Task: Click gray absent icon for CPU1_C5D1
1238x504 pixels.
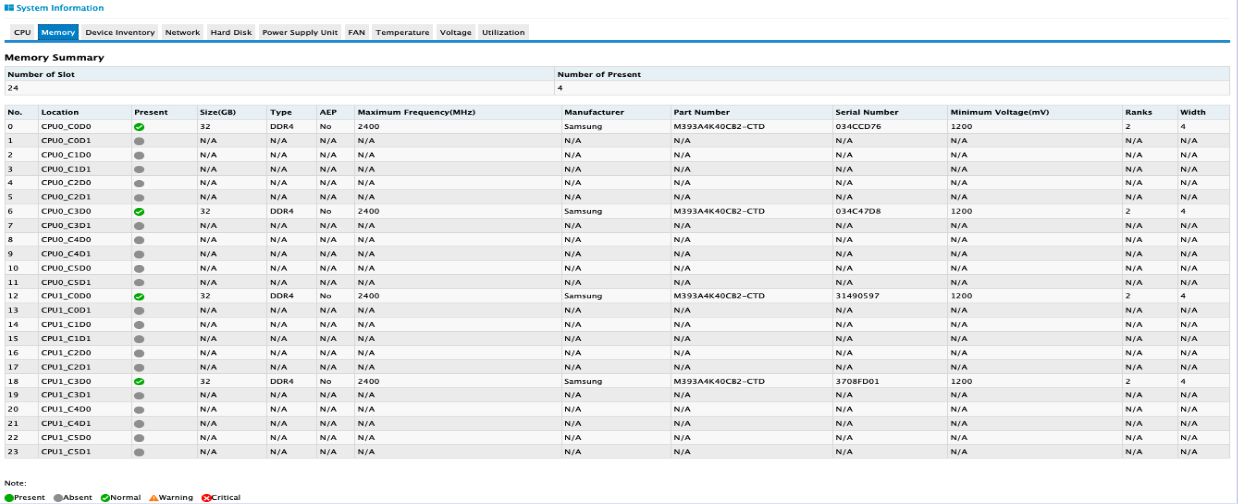Action: (139, 452)
